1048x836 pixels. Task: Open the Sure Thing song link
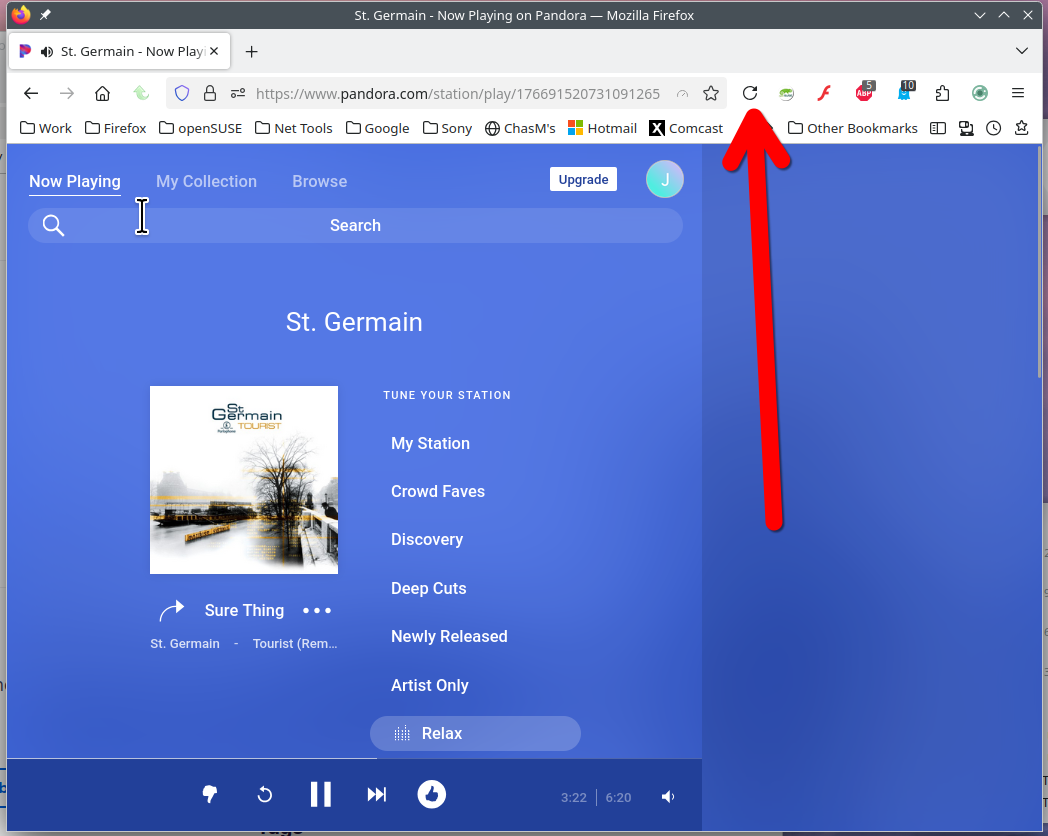coord(245,610)
